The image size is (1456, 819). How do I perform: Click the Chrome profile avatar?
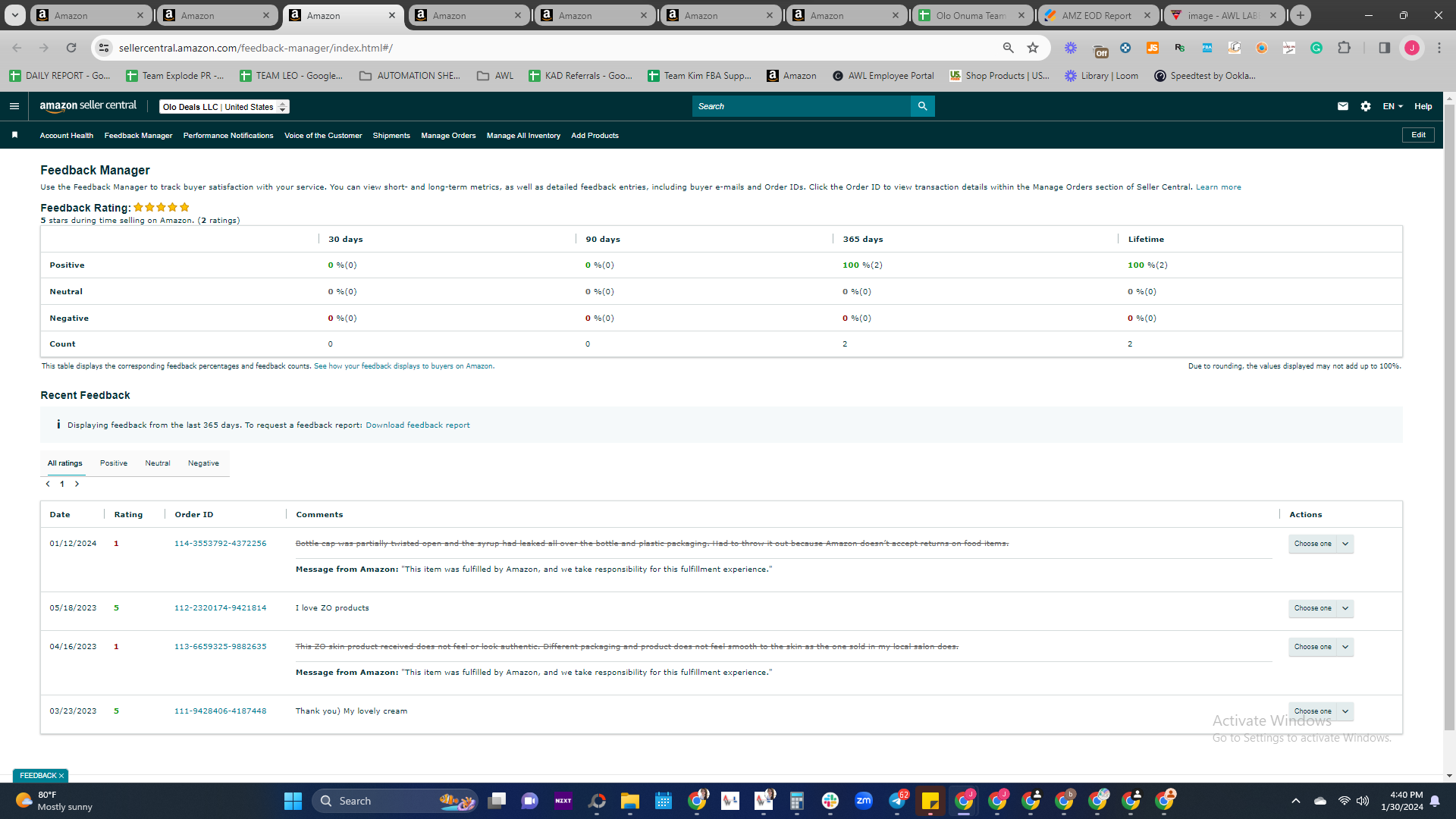coord(1412,48)
